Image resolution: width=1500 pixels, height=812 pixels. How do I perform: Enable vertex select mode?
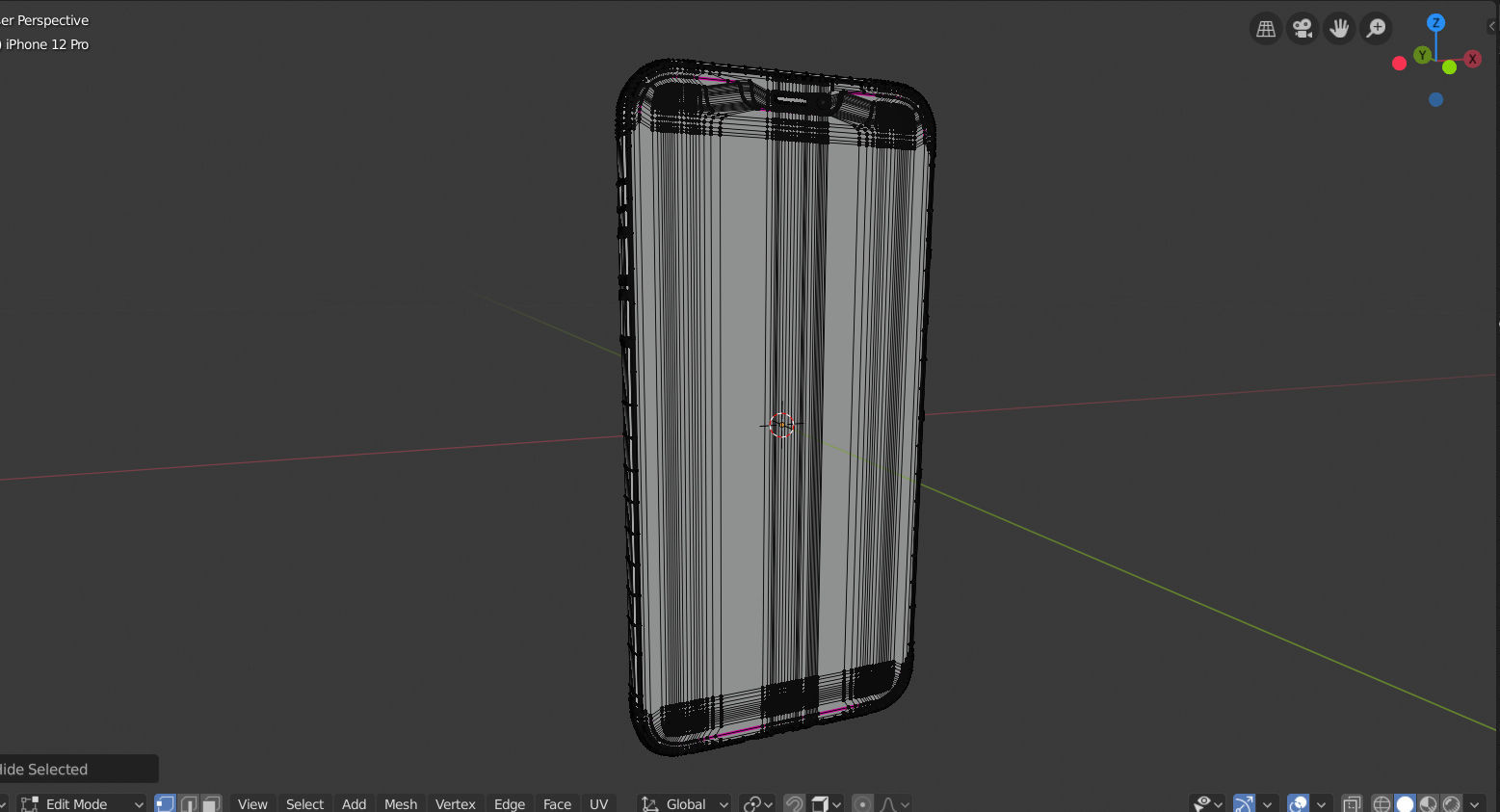coord(165,803)
